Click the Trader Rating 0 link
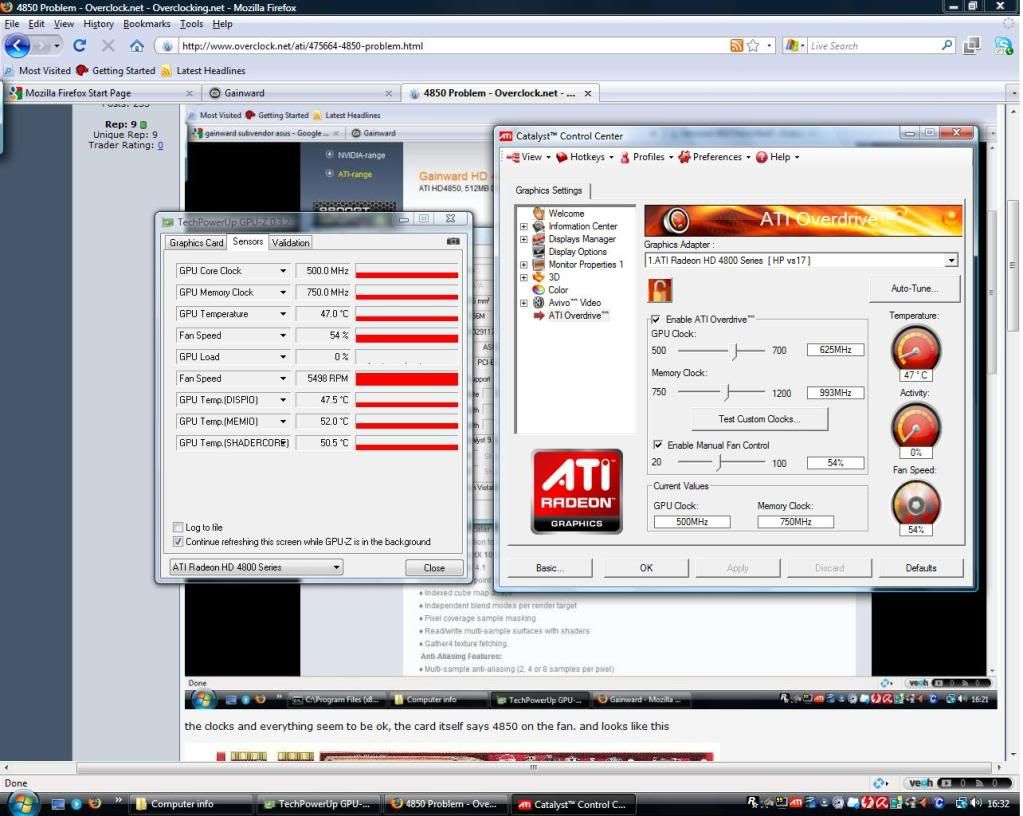Screen dimensions: 1023x816 pos(160,145)
